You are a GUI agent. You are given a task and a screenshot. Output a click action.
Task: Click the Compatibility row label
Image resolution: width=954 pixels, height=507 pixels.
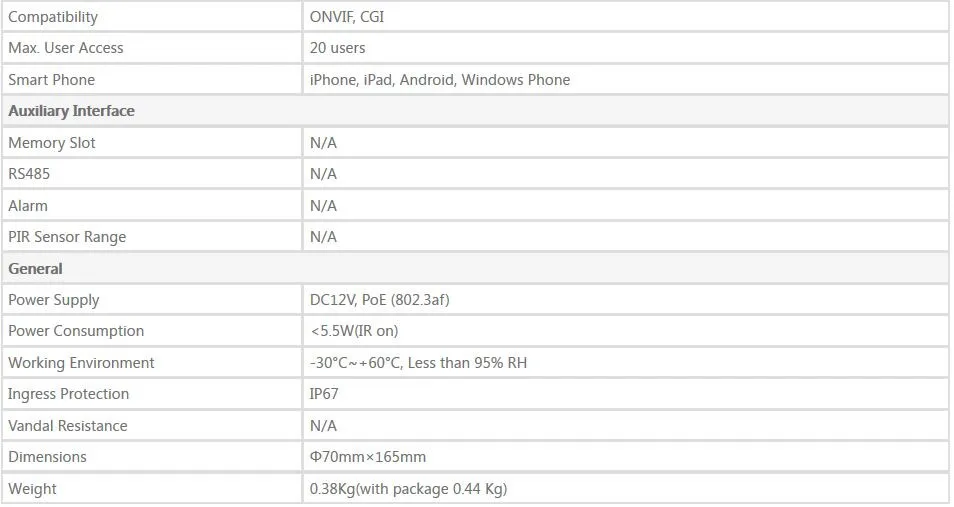pyautogui.click(x=53, y=17)
